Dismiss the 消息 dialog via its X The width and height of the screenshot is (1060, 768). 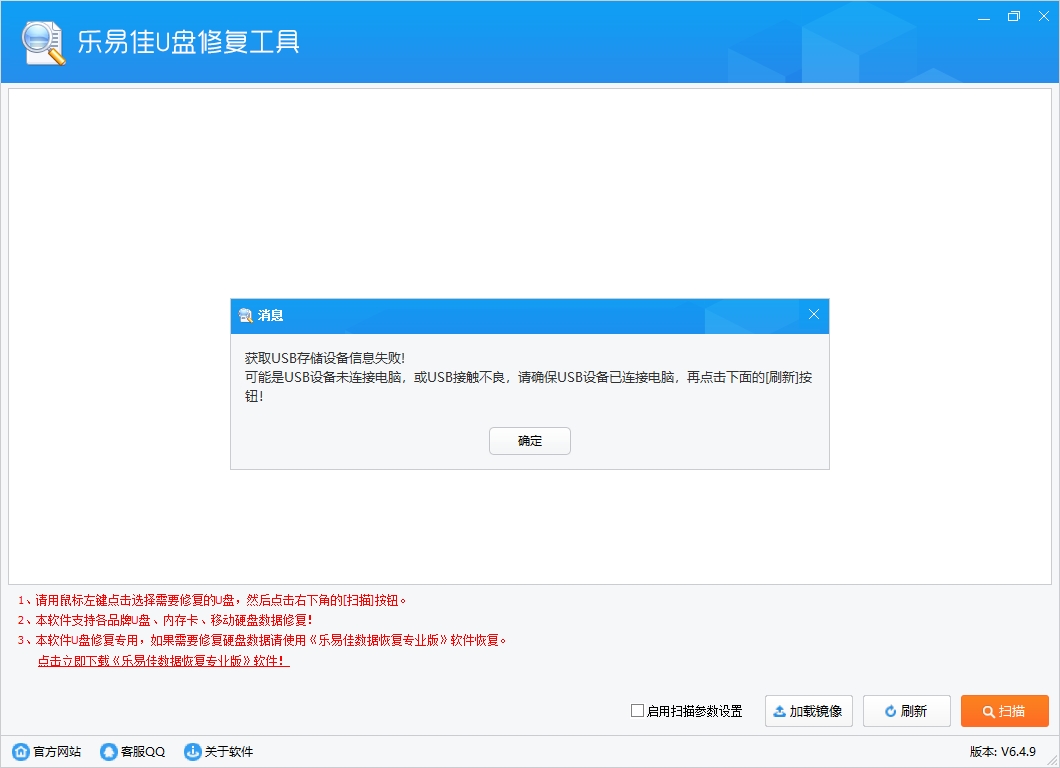(x=814, y=315)
